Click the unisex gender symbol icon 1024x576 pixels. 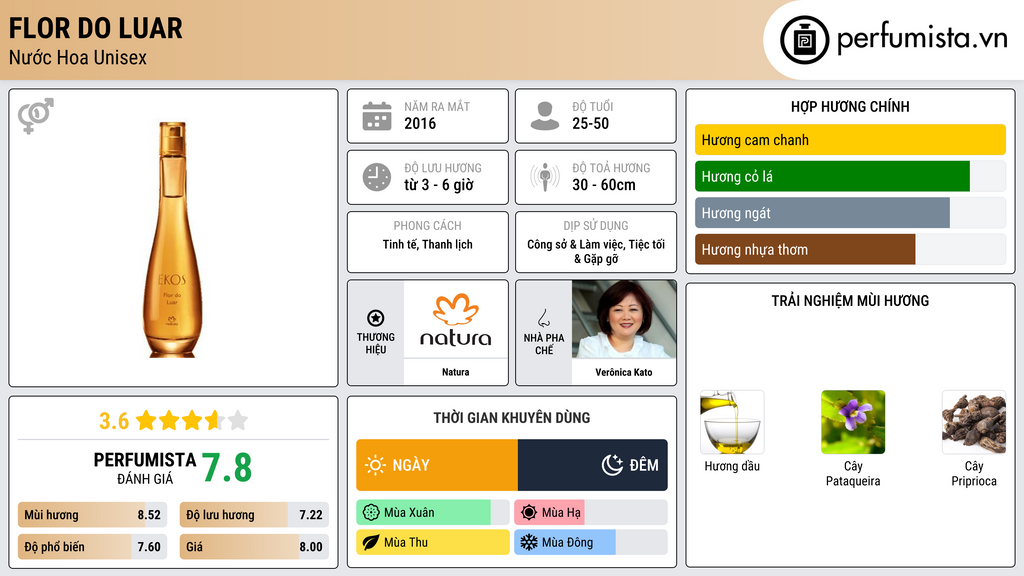click(x=36, y=116)
